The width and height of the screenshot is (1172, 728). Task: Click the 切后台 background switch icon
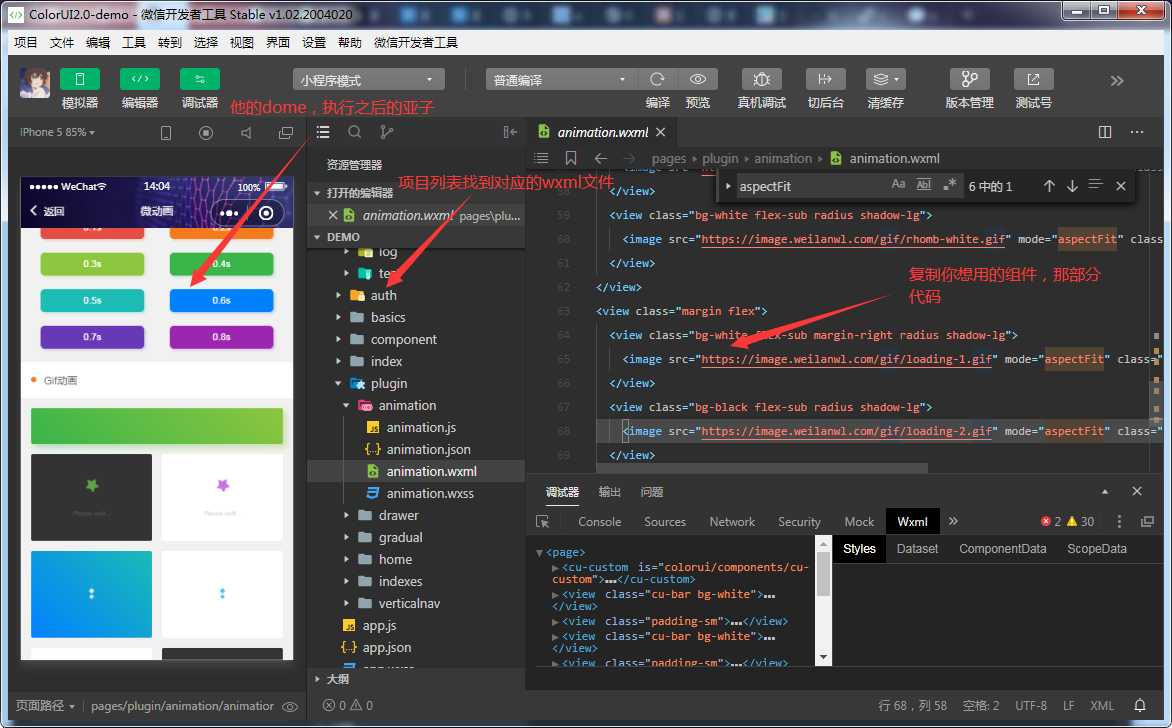point(825,79)
